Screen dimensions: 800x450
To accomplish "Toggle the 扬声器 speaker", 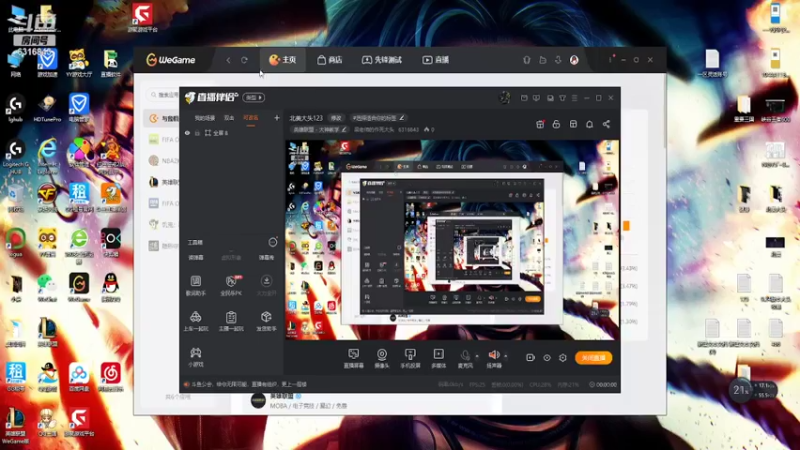I will click(x=493, y=358).
